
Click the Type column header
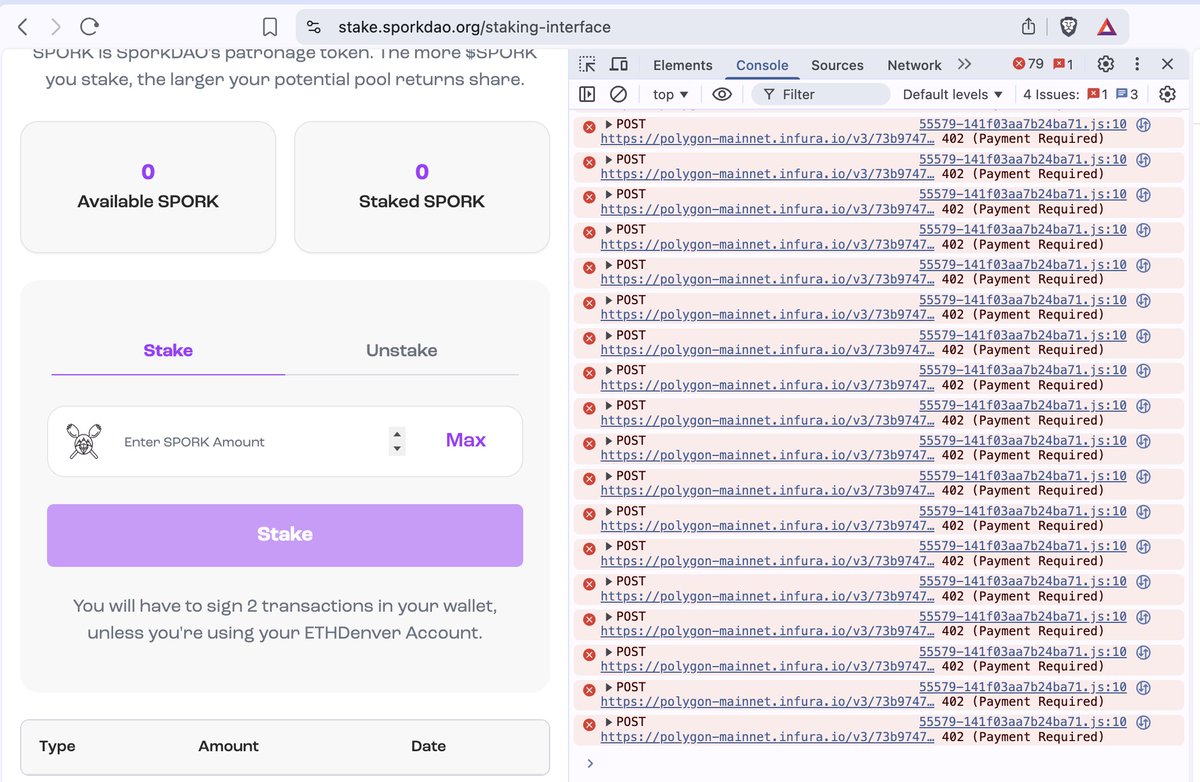pos(57,746)
